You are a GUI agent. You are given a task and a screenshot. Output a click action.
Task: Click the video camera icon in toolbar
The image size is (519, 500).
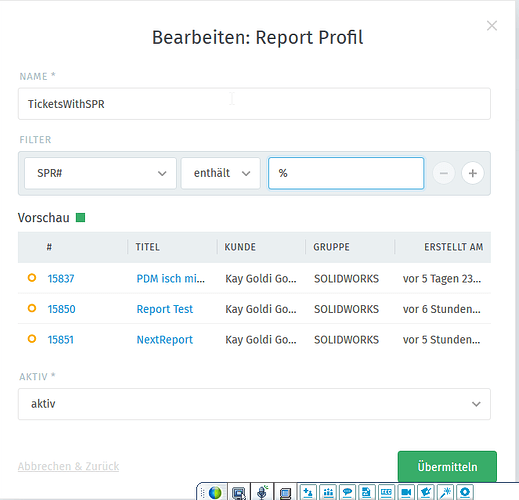[x=406, y=492]
